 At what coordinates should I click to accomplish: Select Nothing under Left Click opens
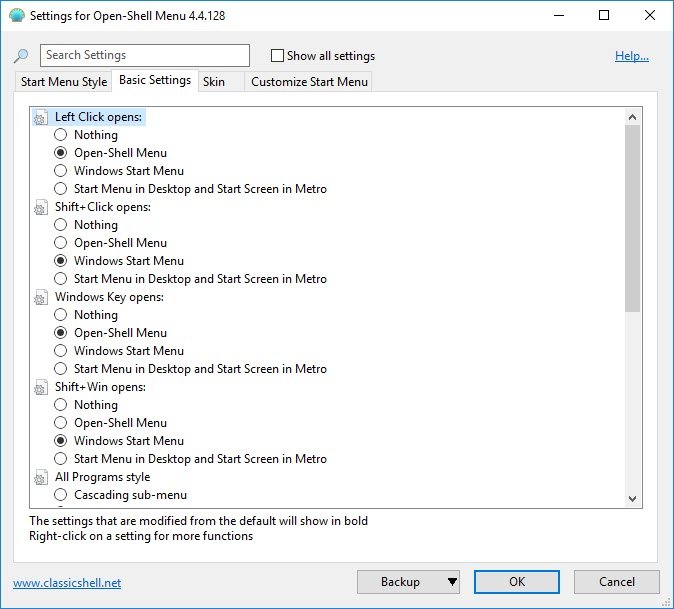tap(61, 135)
